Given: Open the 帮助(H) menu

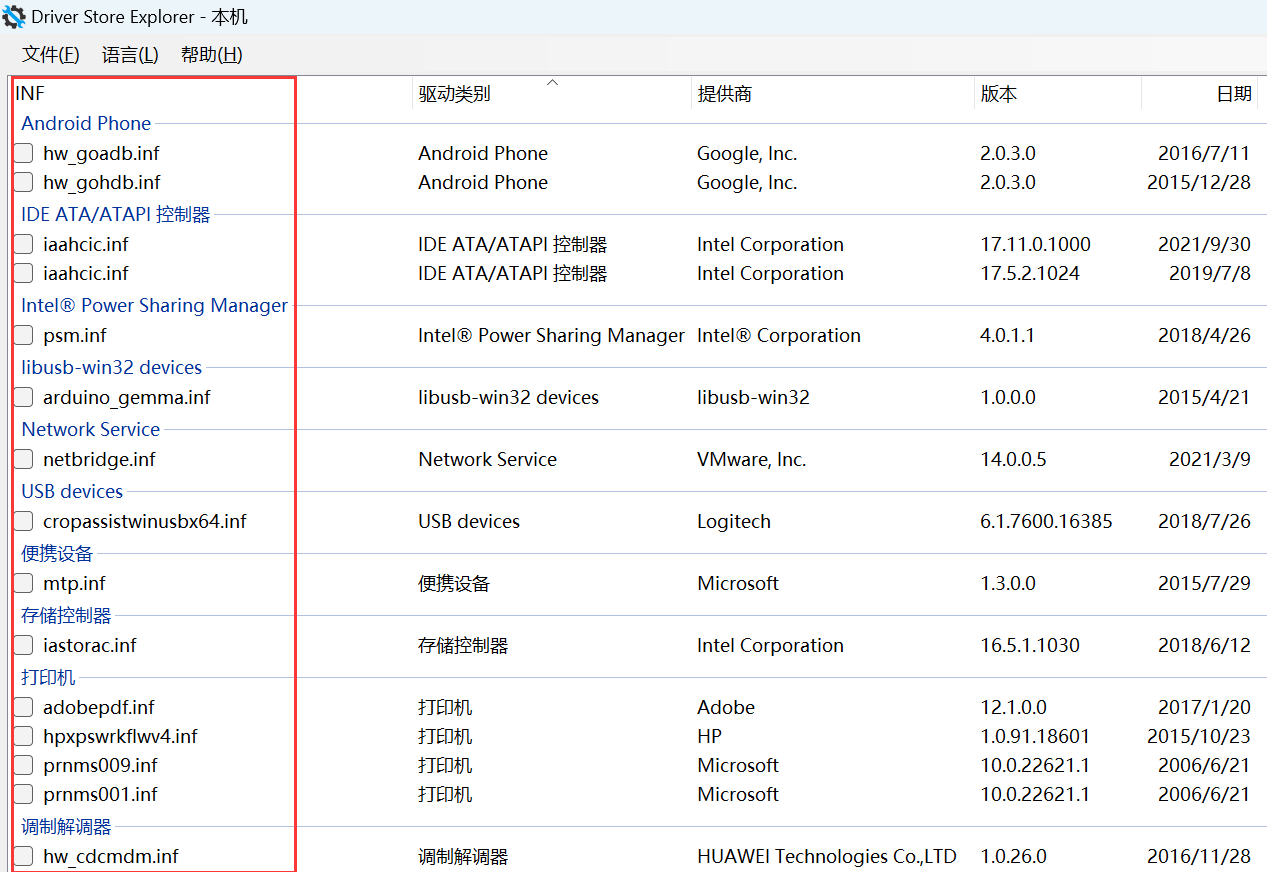Looking at the screenshot, I should (x=212, y=55).
